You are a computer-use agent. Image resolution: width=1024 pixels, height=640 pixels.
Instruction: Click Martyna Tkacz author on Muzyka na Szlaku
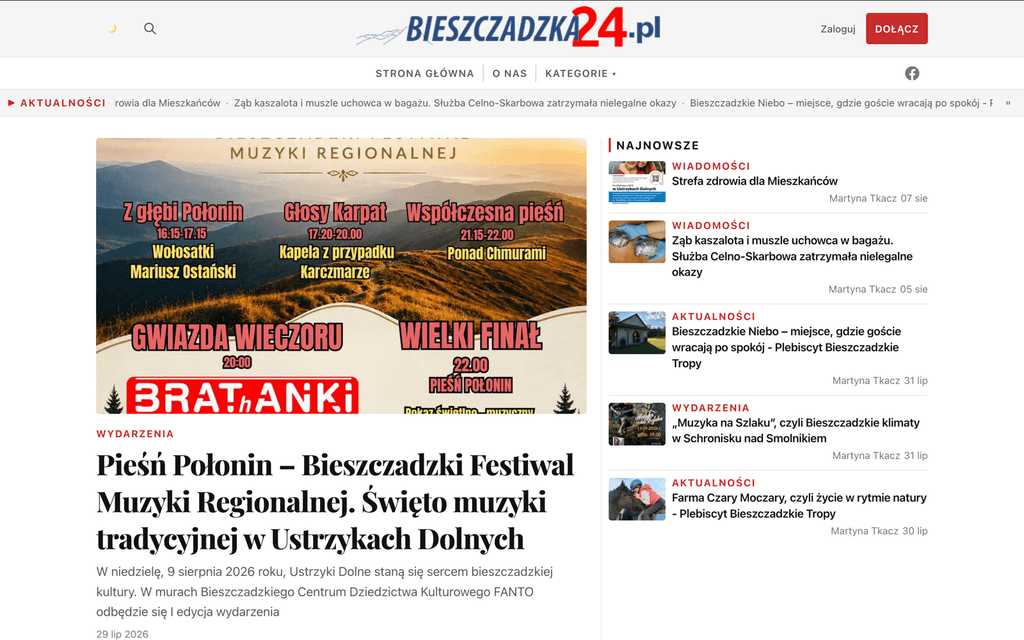coord(866,456)
